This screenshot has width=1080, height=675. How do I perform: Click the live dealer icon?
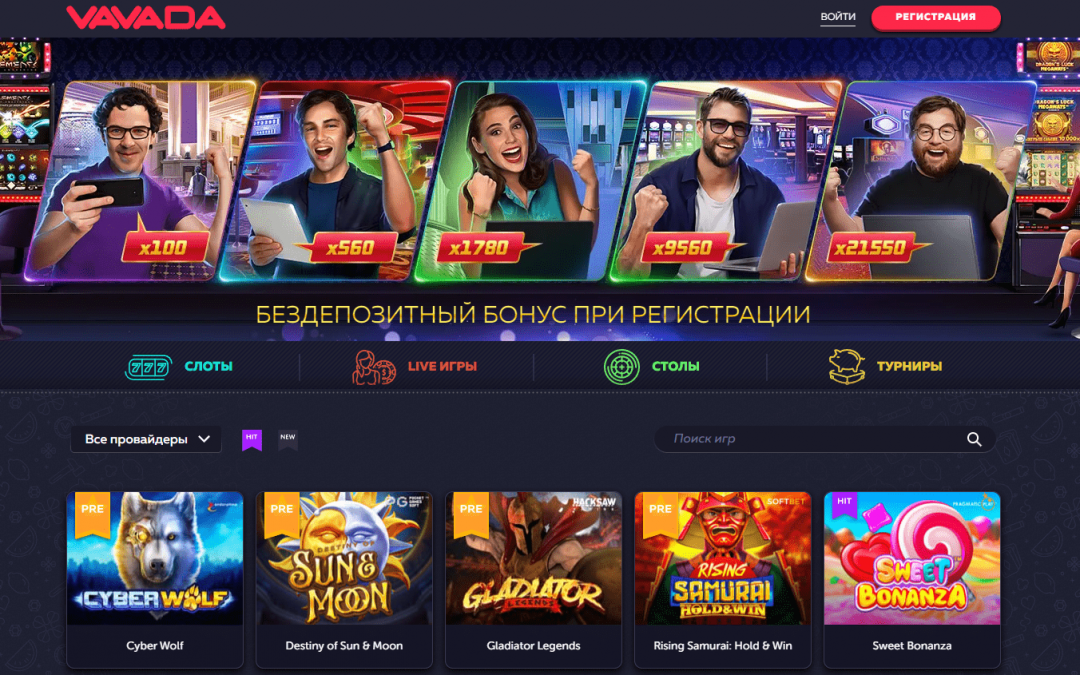coord(374,367)
